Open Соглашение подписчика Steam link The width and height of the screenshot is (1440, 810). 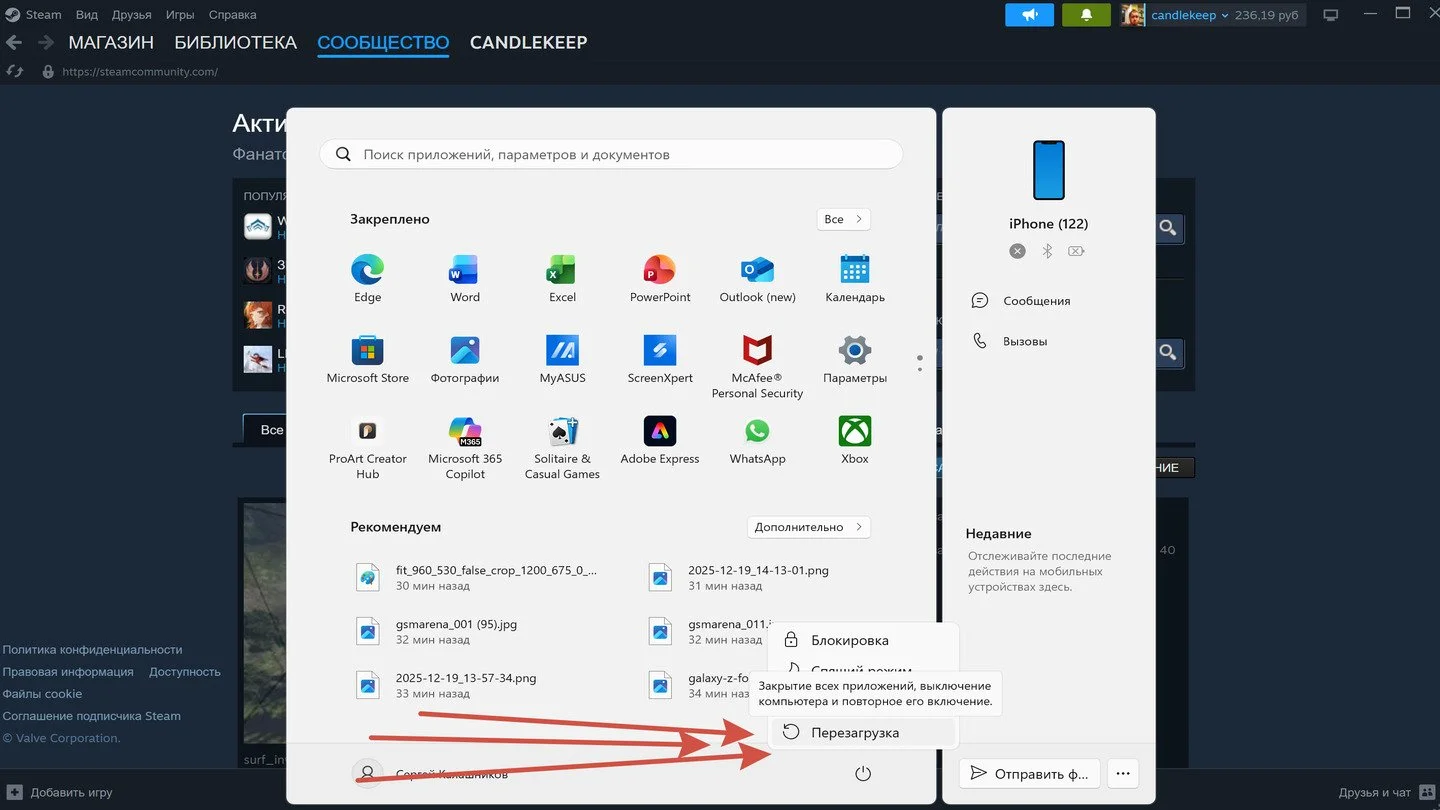[x=92, y=716]
